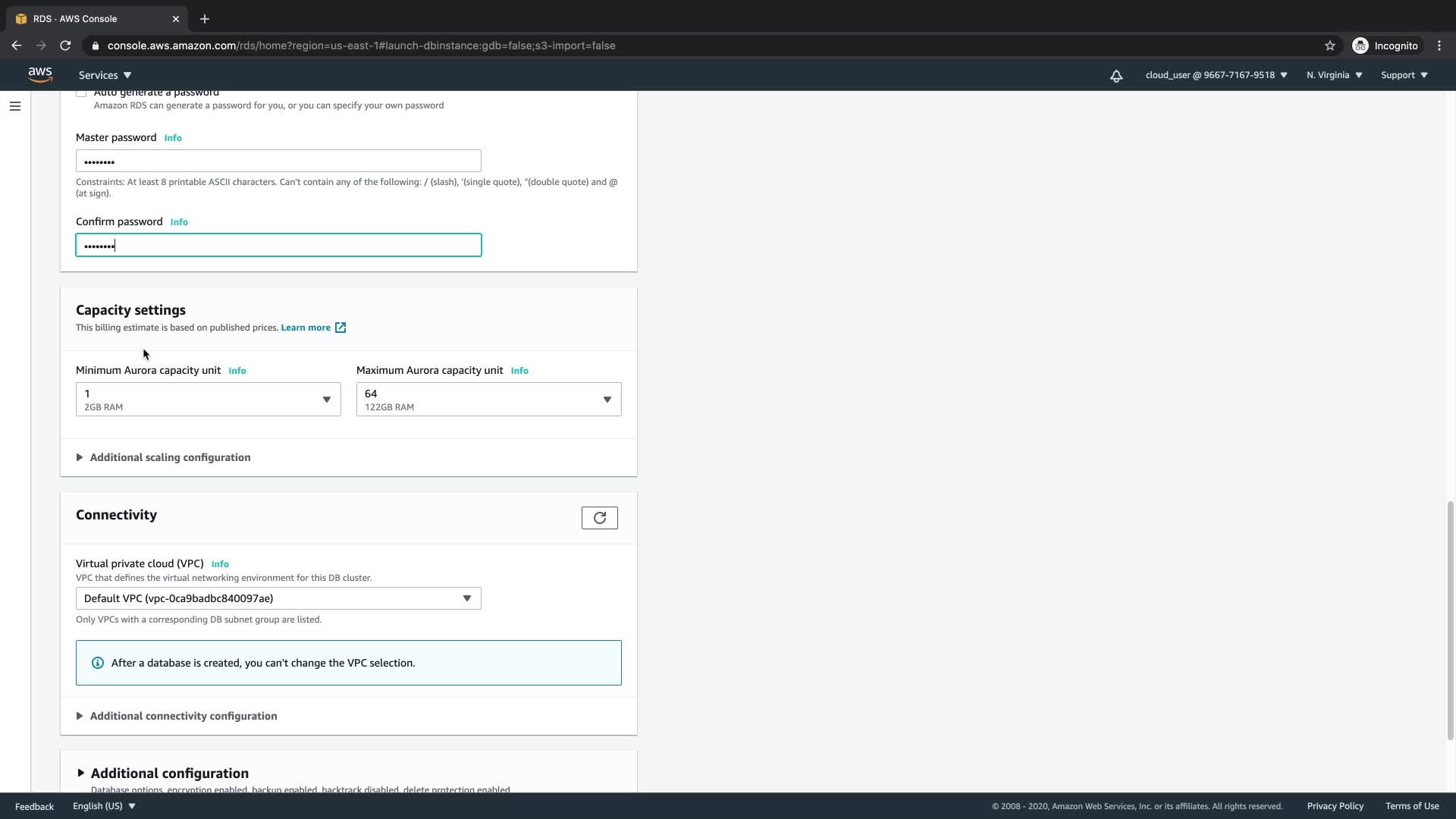Viewport: 1456px width, 819px height.
Task: Open the Virtual private cloud dropdown
Action: coord(278,598)
